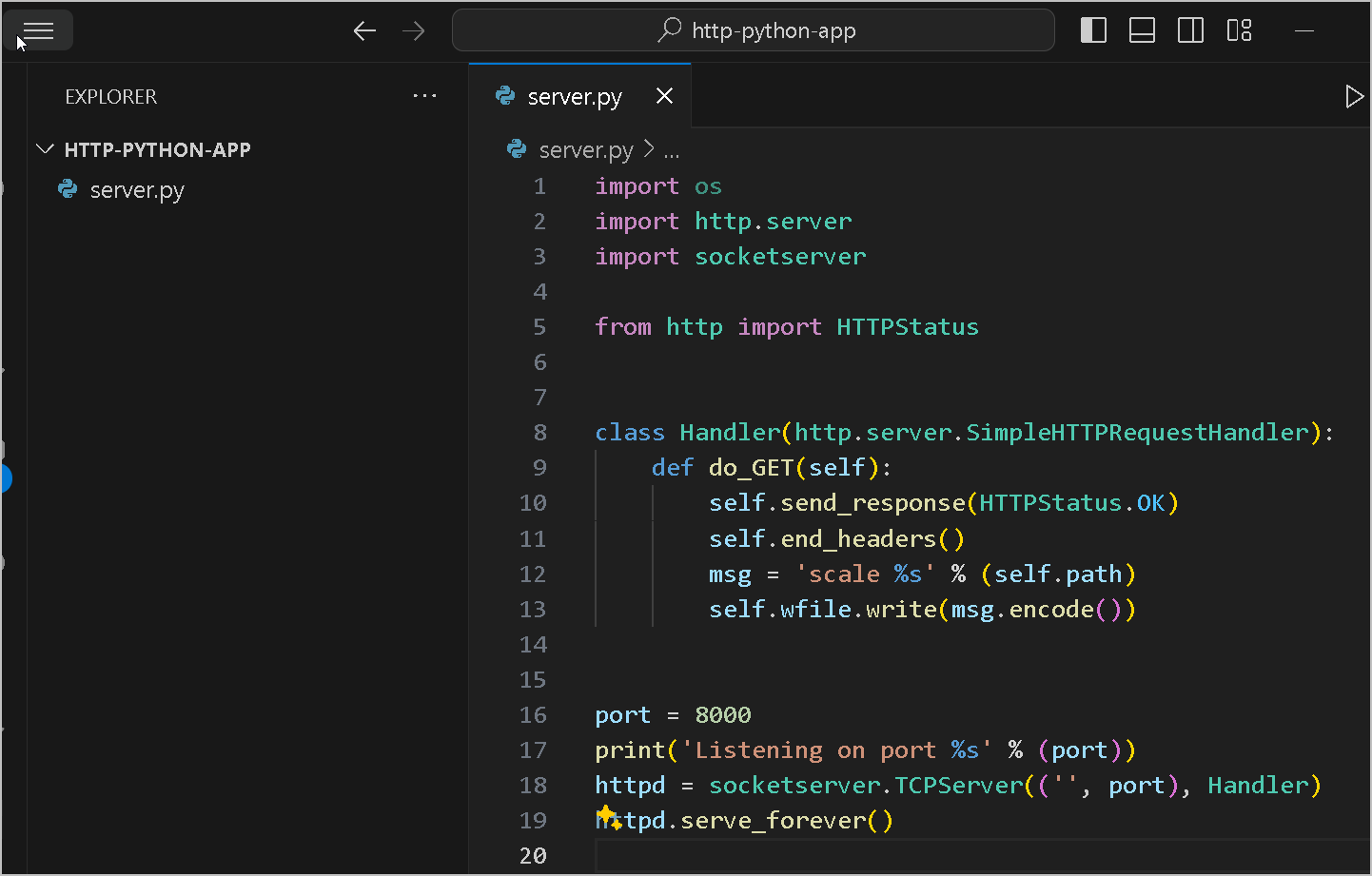Click the Python icon in the breadcrumb bar

point(517,149)
